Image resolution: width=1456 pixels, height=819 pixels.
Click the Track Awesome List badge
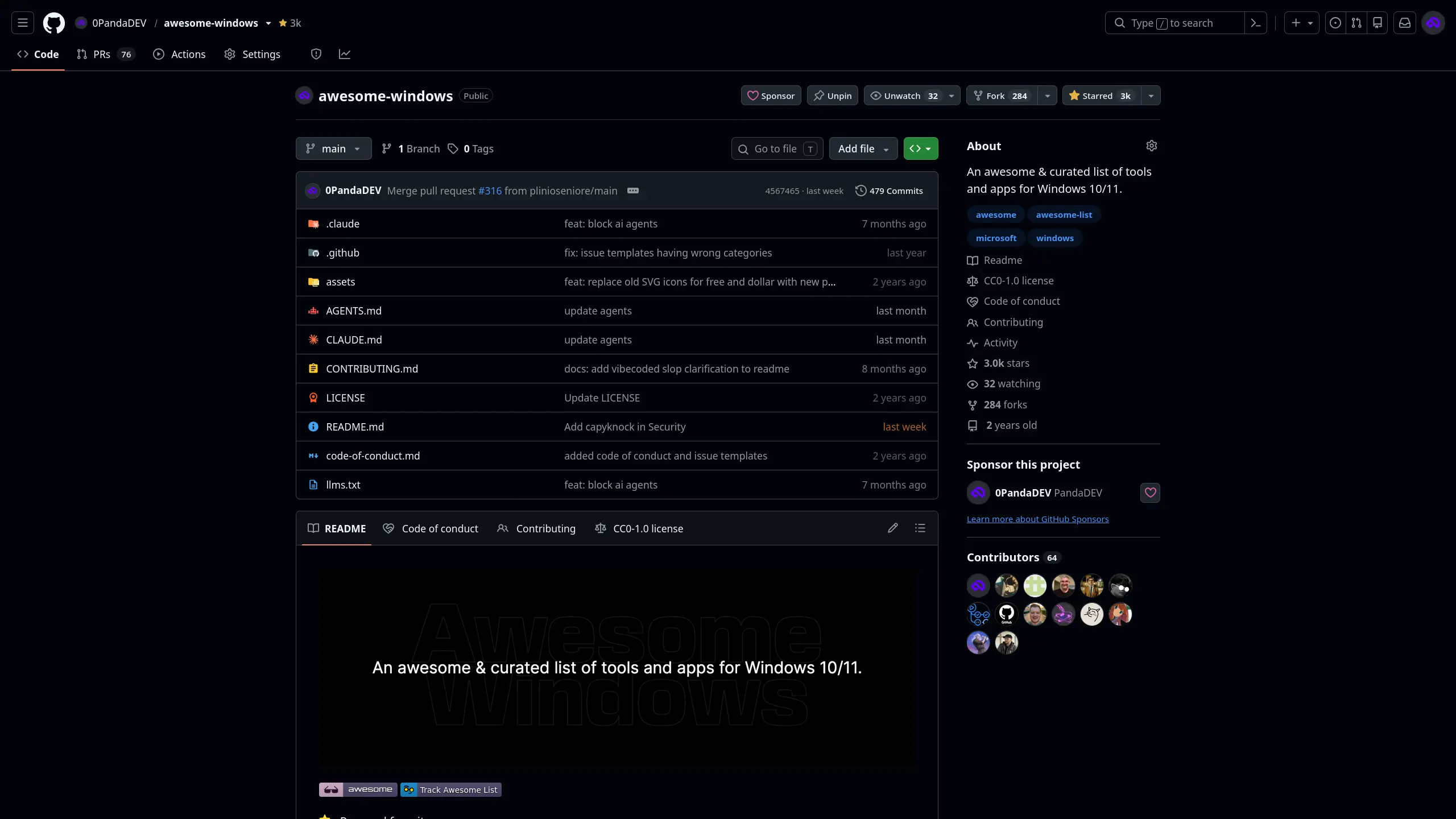[450, 789]
